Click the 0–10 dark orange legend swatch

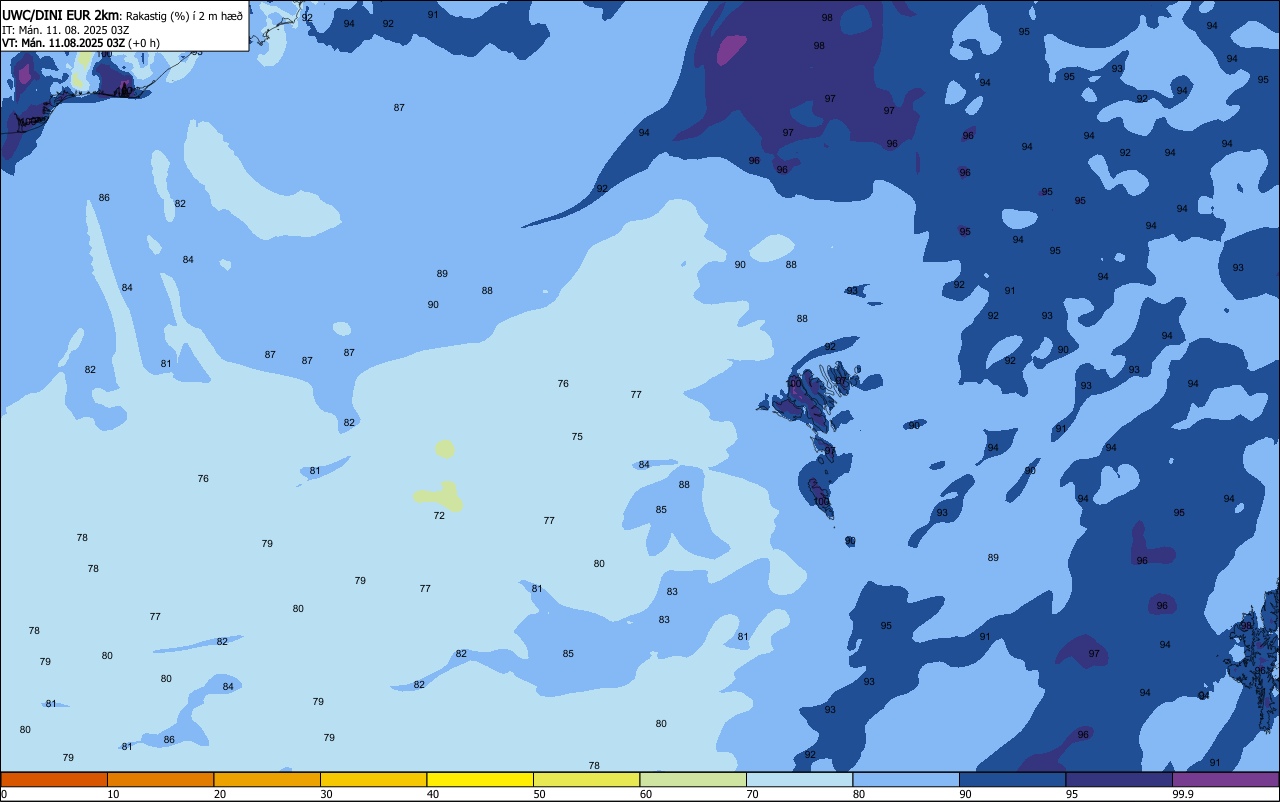click(54, 779)
